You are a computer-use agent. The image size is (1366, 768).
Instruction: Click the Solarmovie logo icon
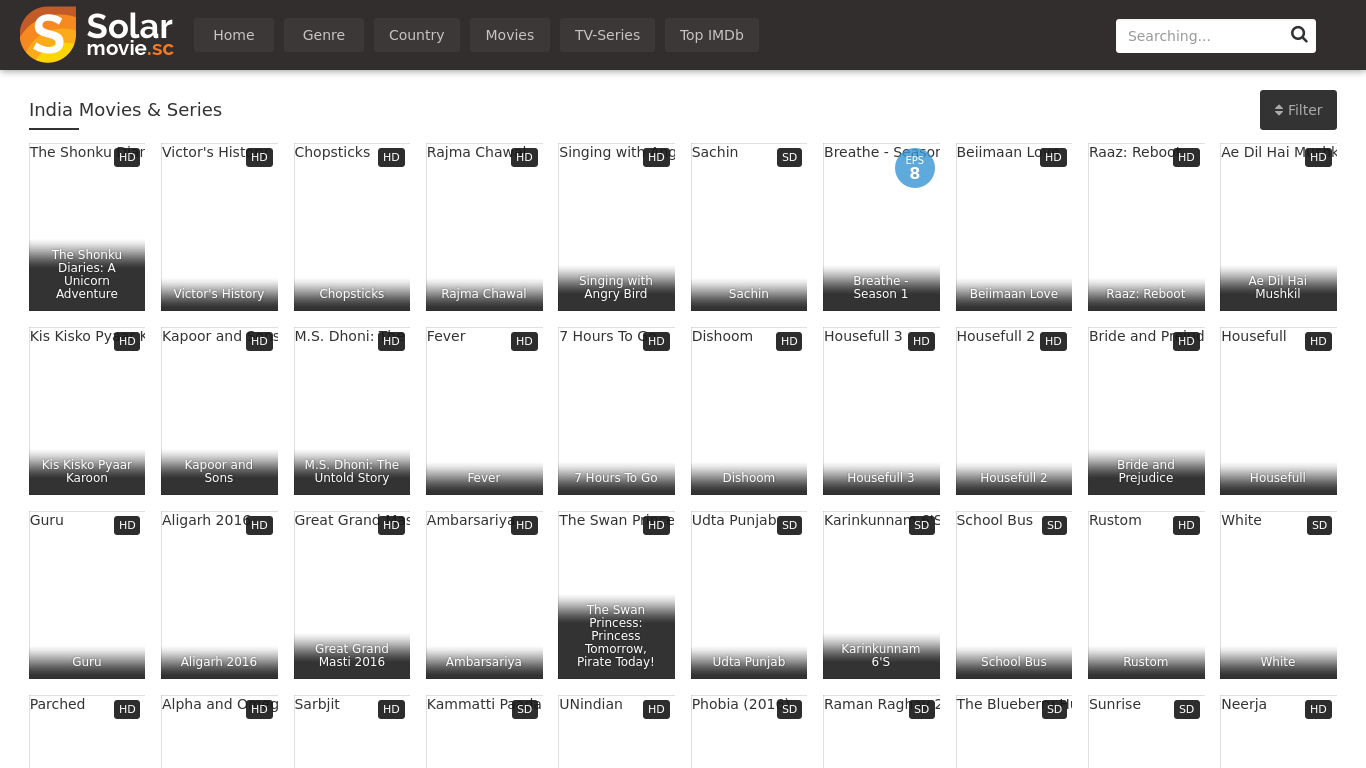(x=48, y=35)
